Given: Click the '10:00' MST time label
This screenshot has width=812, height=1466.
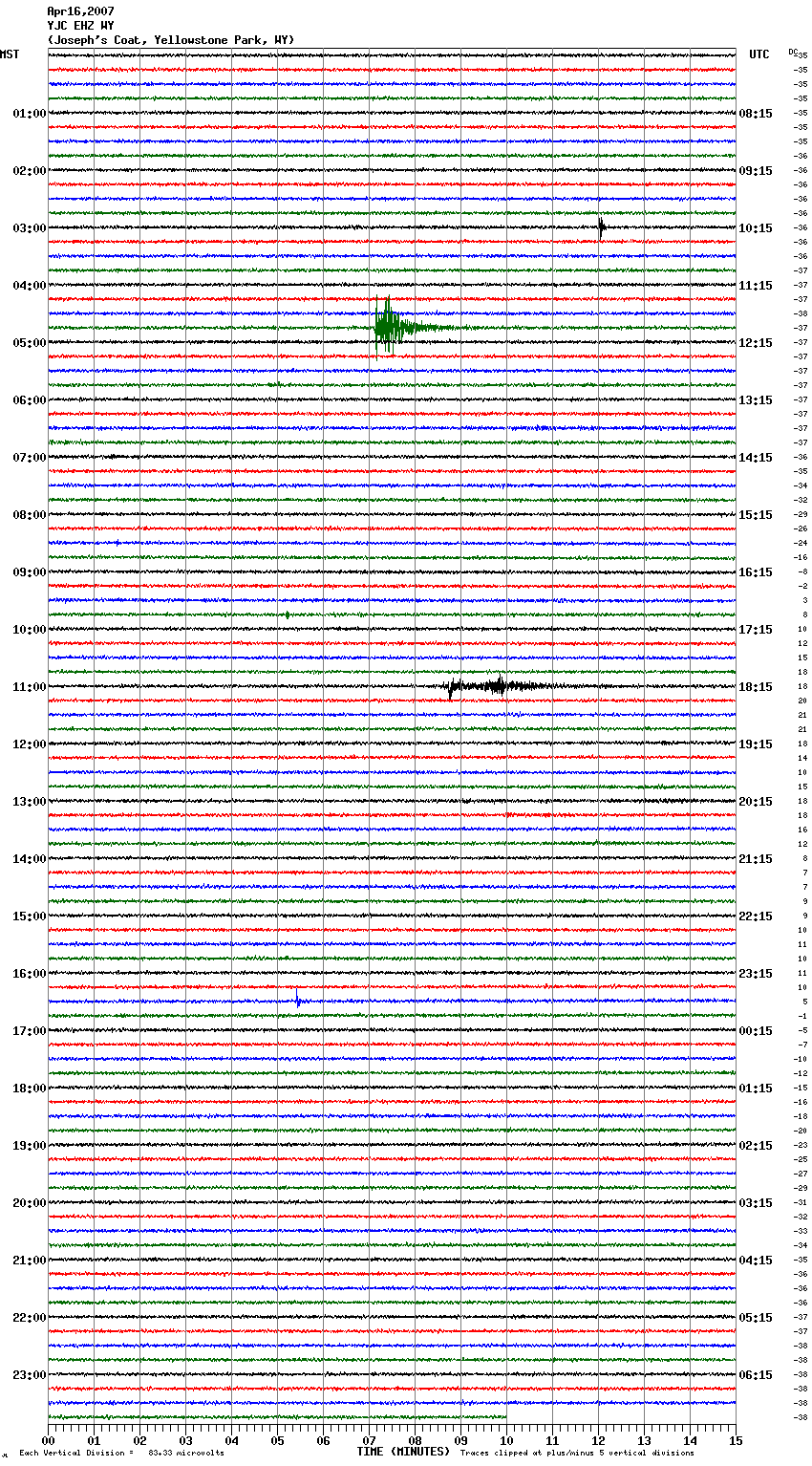Looking at the screenshot, I should tap(30, 630).
